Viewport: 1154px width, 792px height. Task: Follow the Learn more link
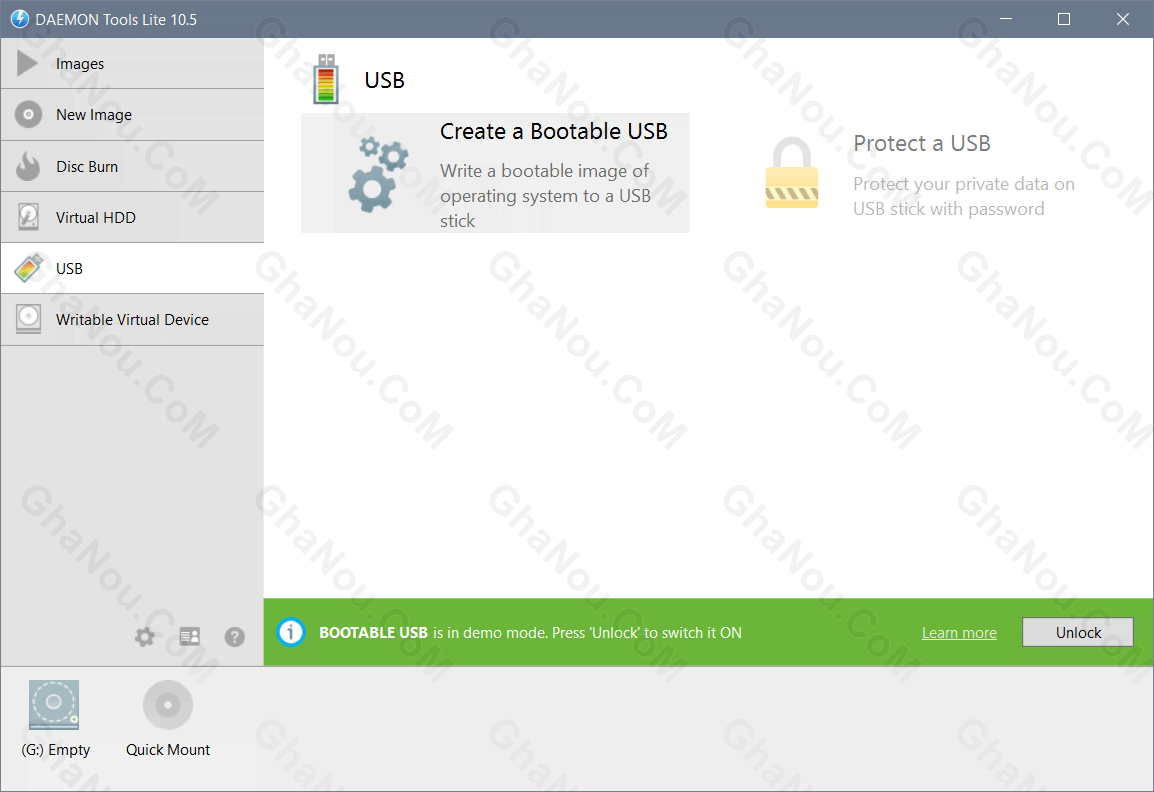pos(959,633)
